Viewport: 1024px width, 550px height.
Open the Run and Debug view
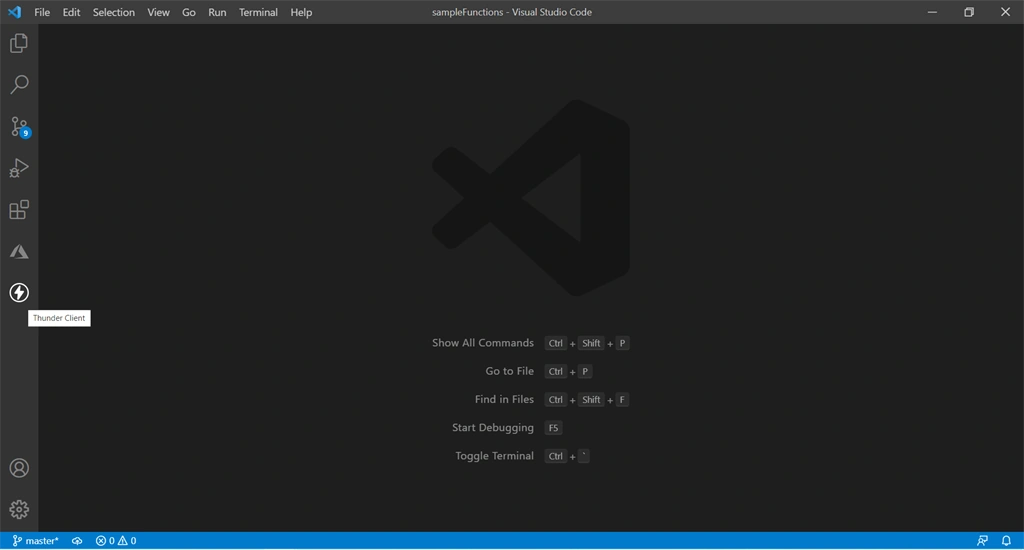click(19, 168)
